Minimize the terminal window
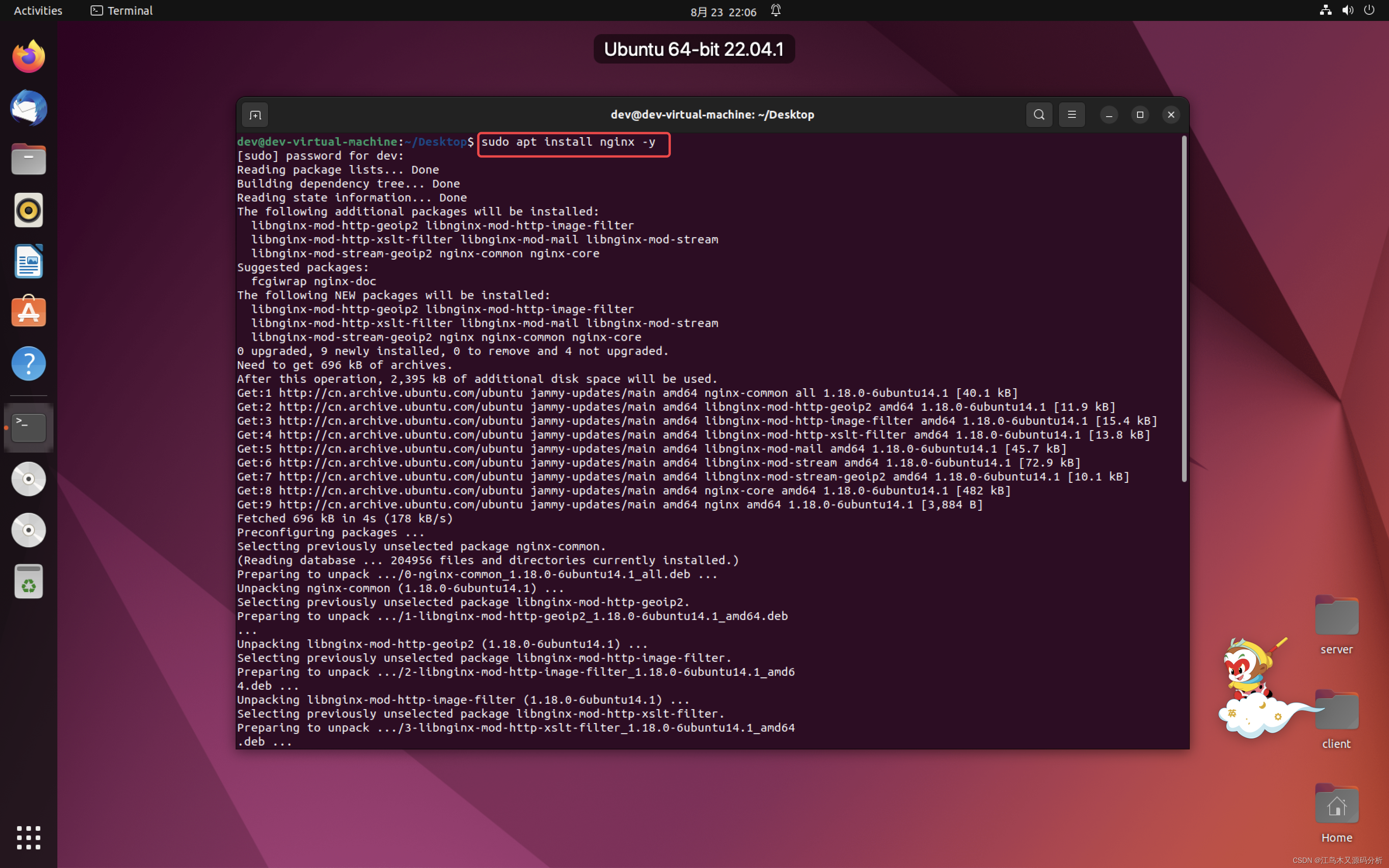The width and height of the screenshot is (1389, 868). pos(1109,115)
